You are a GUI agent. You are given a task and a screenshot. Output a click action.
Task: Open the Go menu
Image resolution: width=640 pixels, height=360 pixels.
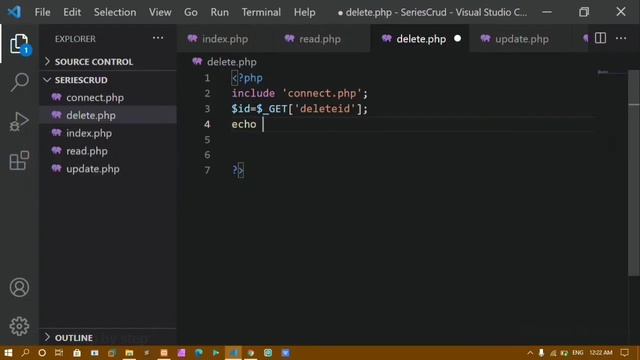[x=191, y=12]
